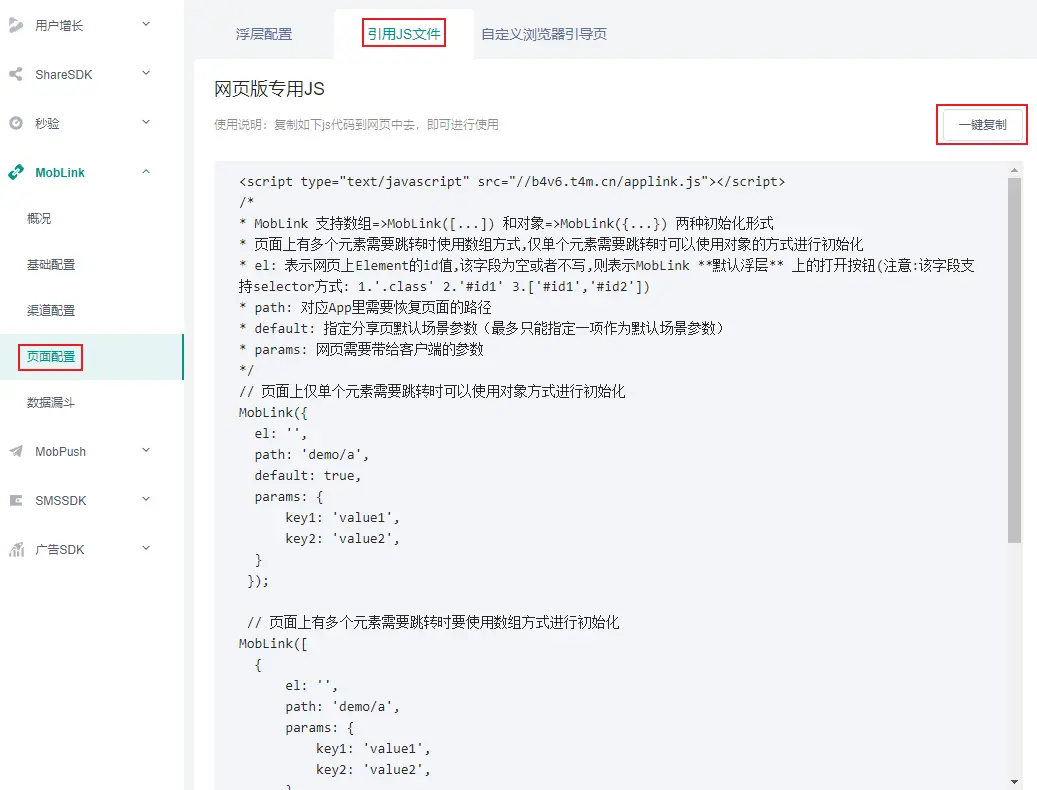Select the 引用JS文件 tab
The height and width of the screenshot is (790, 1037).
[404, 34]
